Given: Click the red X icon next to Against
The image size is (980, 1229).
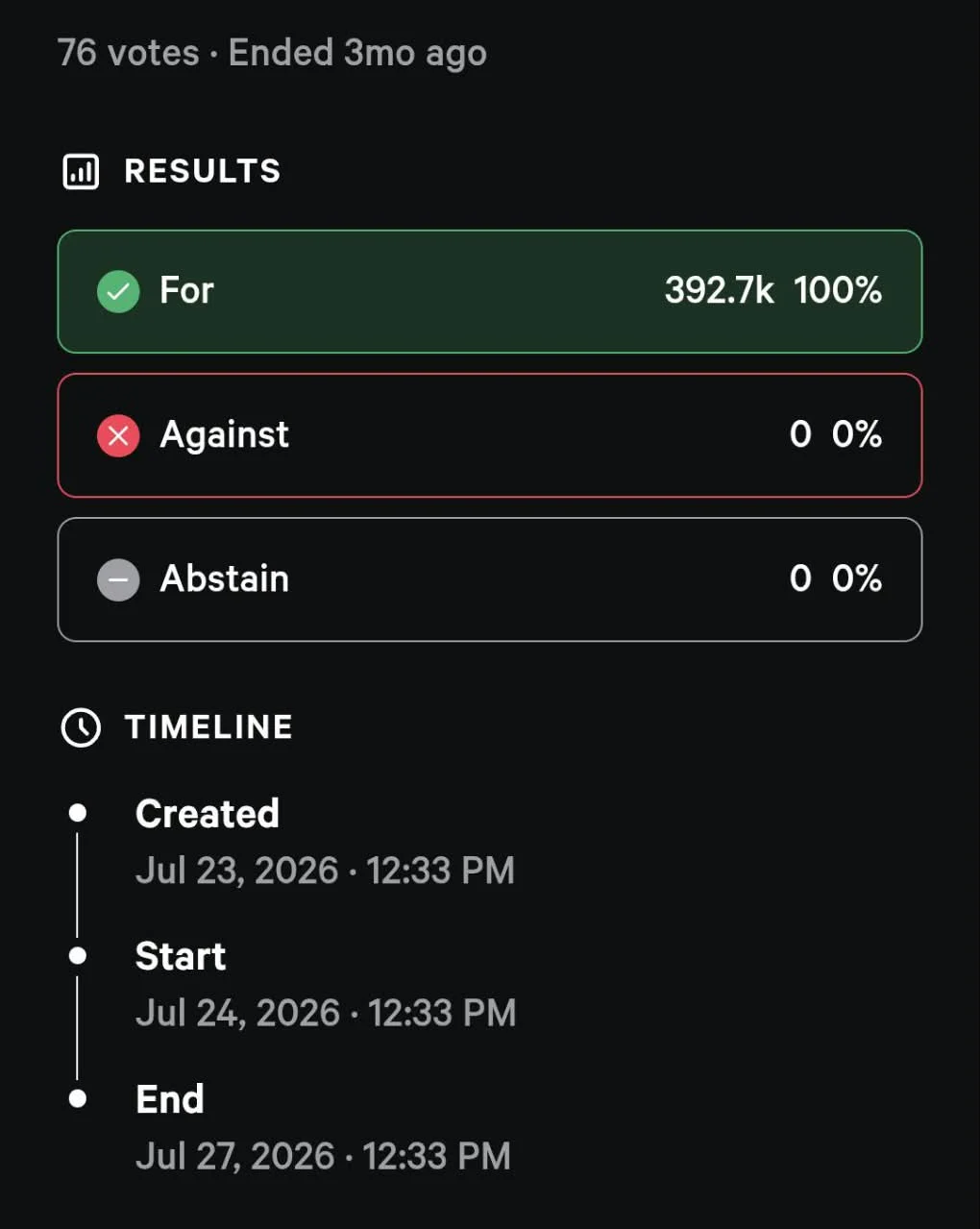Looking at the screenshot, I should coord(118,435).
